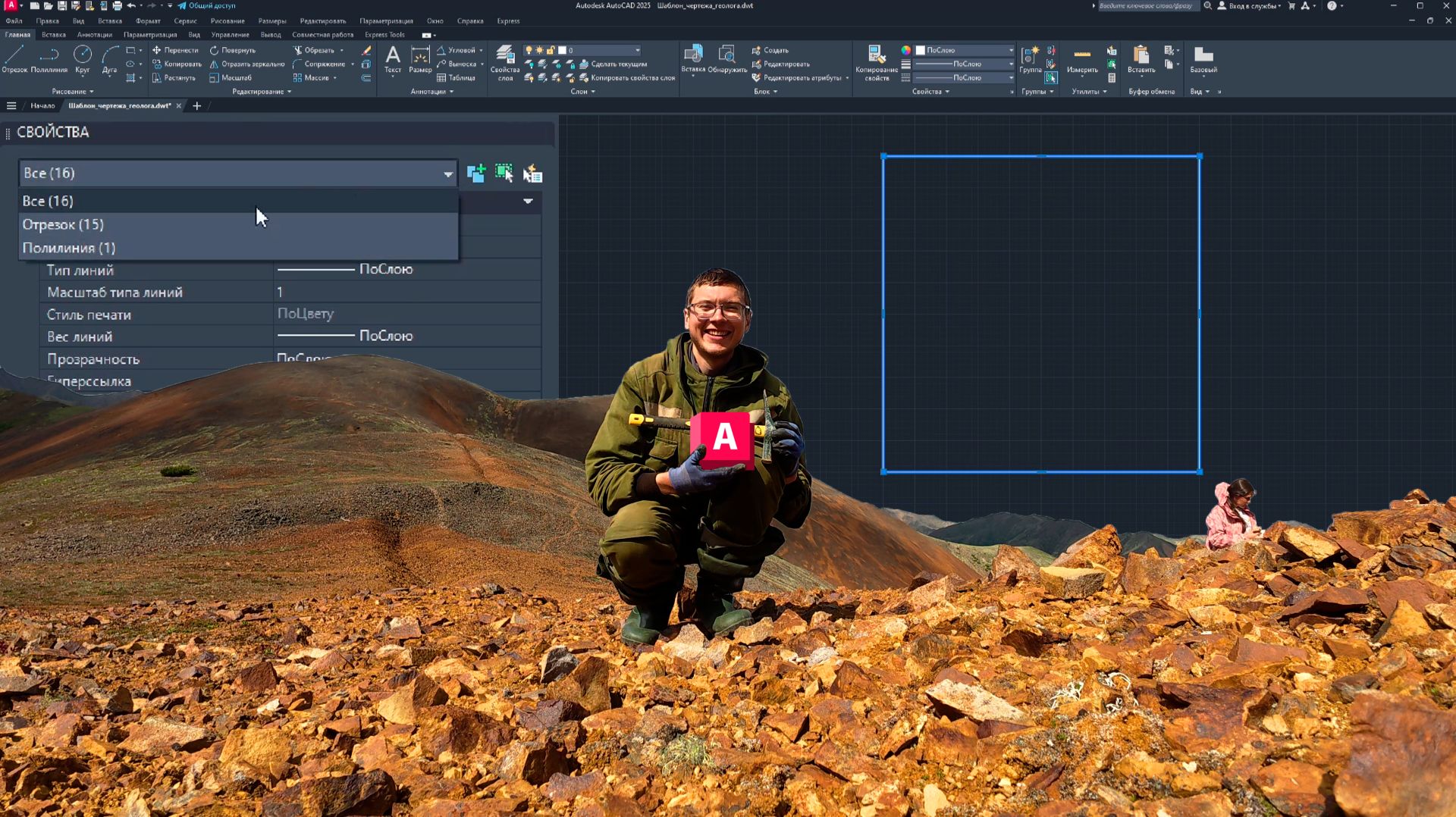Collapse the Свойства palette section arrow

pos(528,201)
